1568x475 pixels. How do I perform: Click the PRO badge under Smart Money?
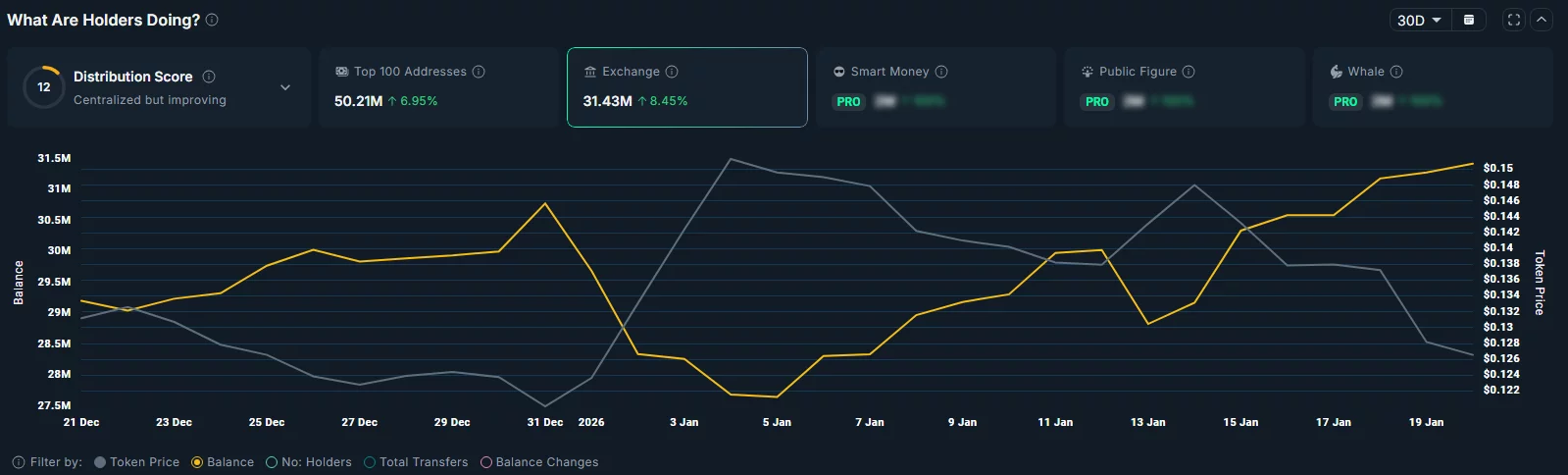coord(848,102)
